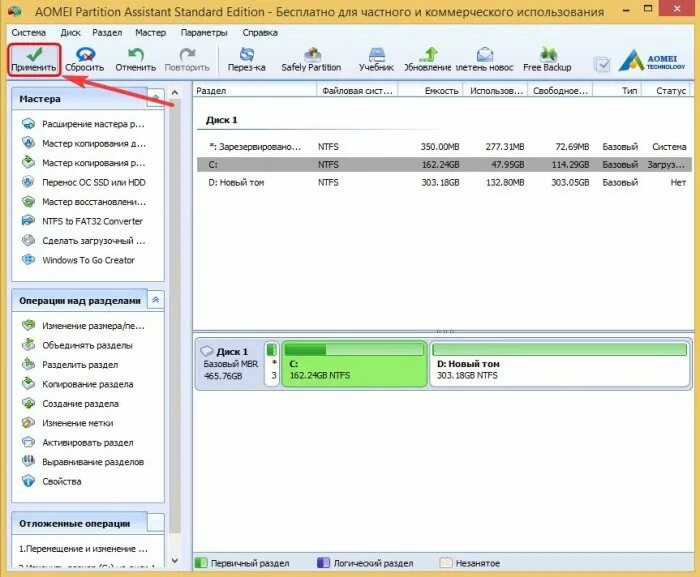The width and height of the screenshot is (700, 577).
Task: Click the Повторить (Redo) toolbar icon
Action: [187, 60]
